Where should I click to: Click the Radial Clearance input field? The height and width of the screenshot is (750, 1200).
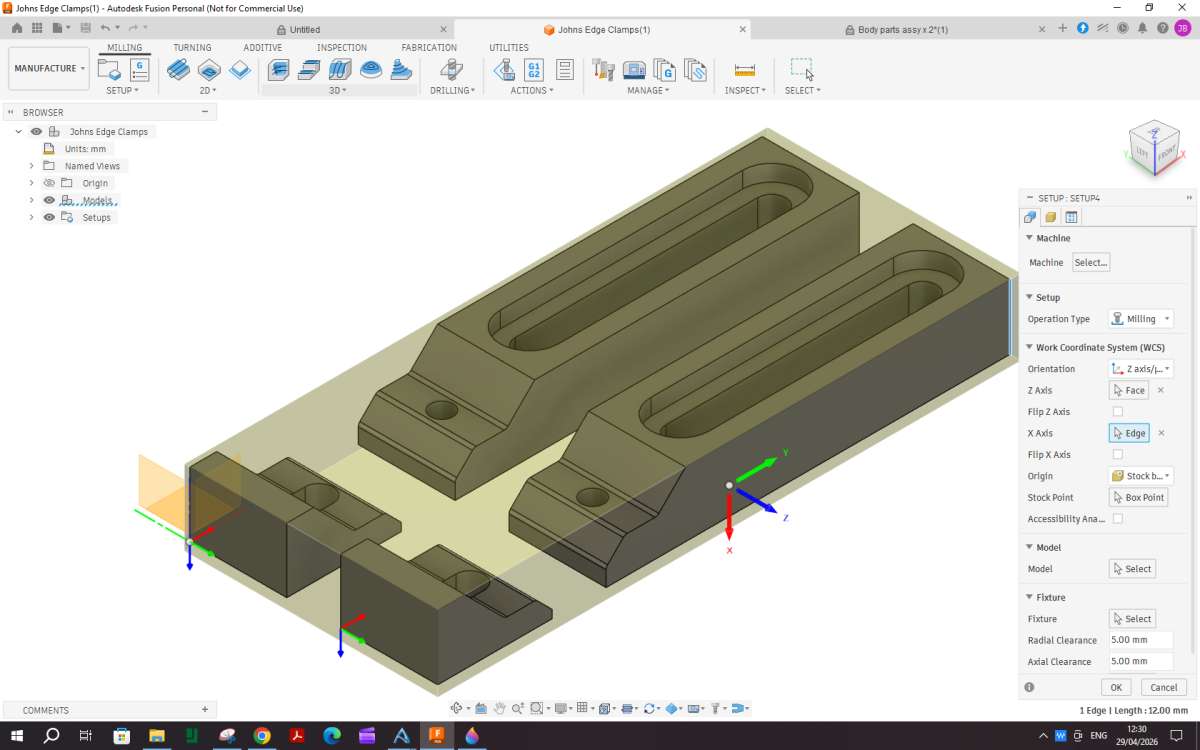[x=1140, y=640]
